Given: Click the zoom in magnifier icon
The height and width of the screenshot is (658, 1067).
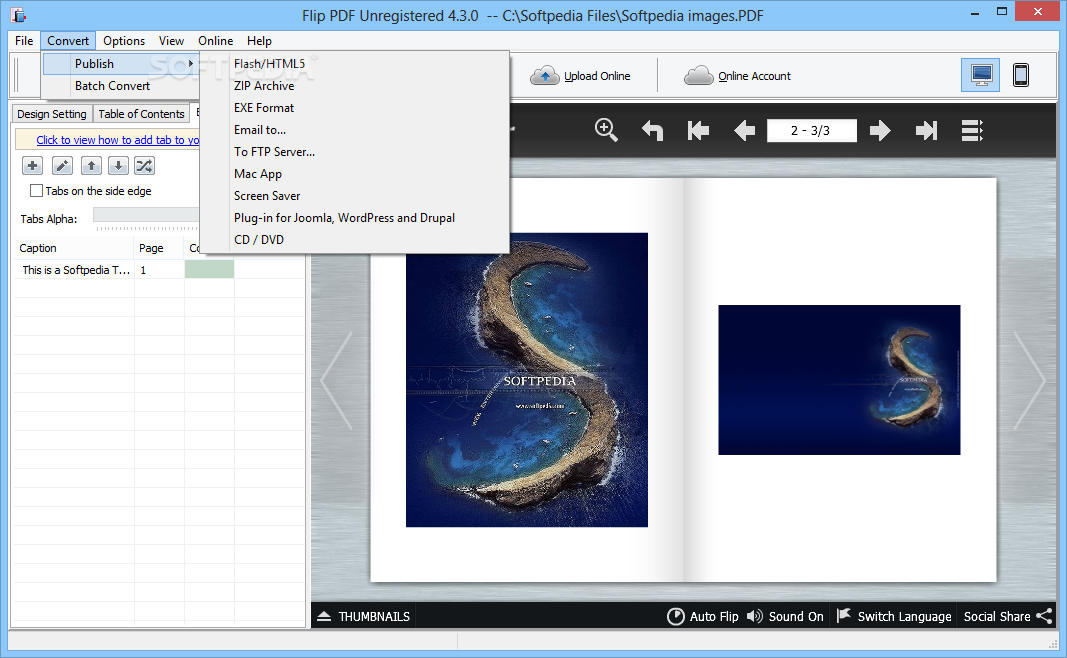Looking at the screenshot, I should click(606, 130).
